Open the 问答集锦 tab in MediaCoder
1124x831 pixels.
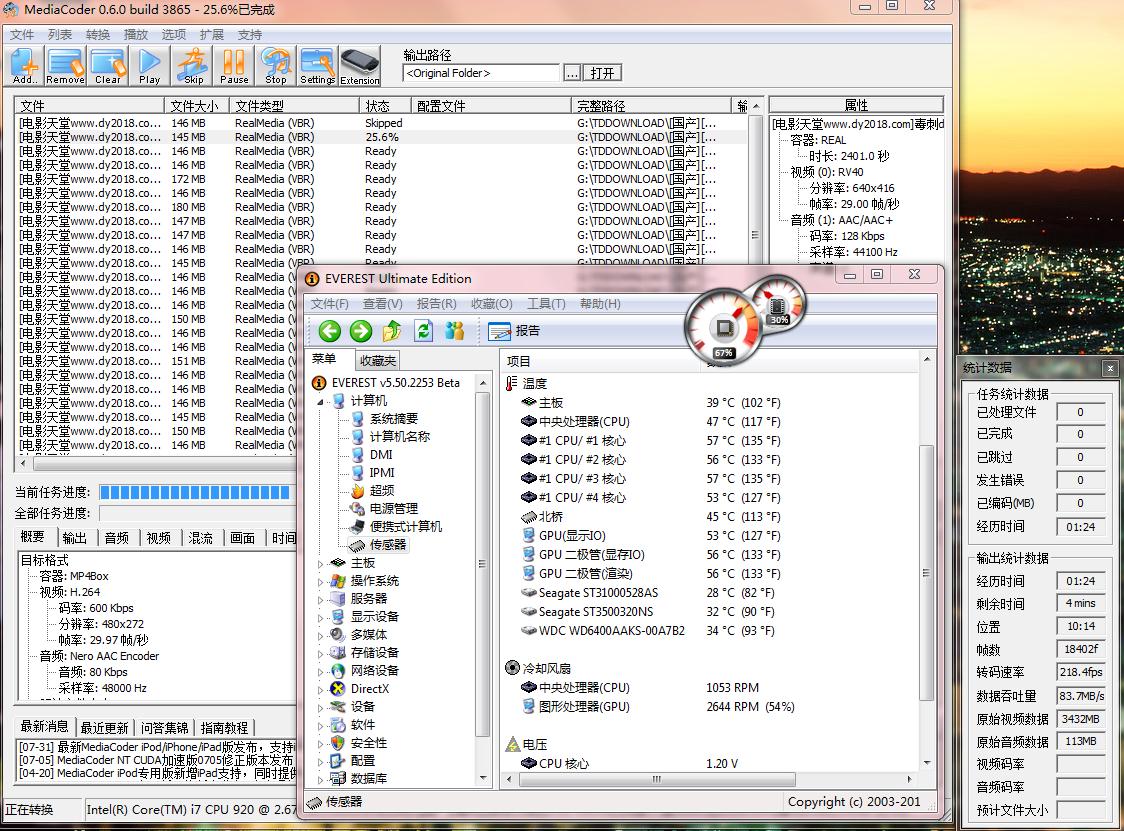point(164,728)
